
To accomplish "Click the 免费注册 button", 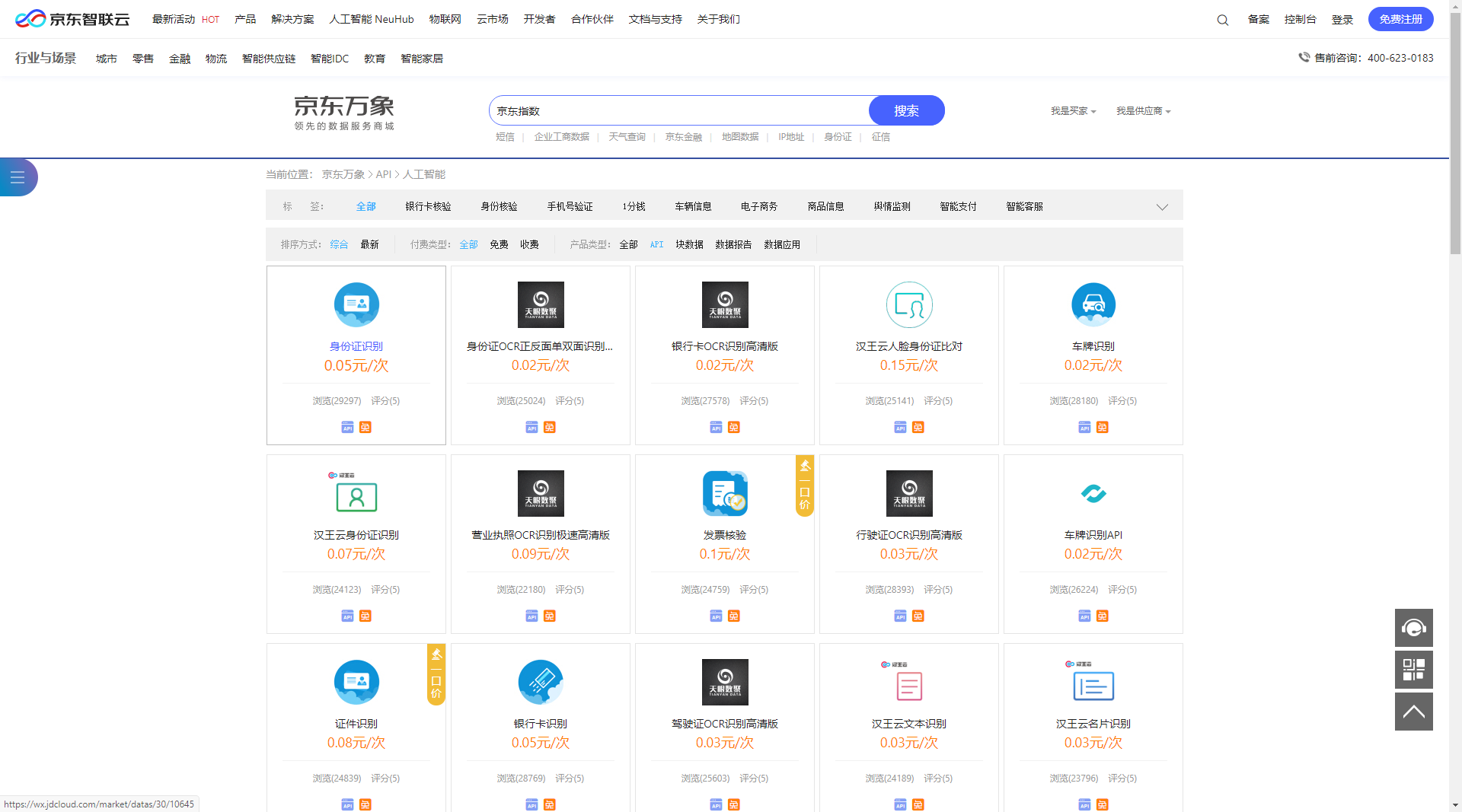I will [1400, 19].
